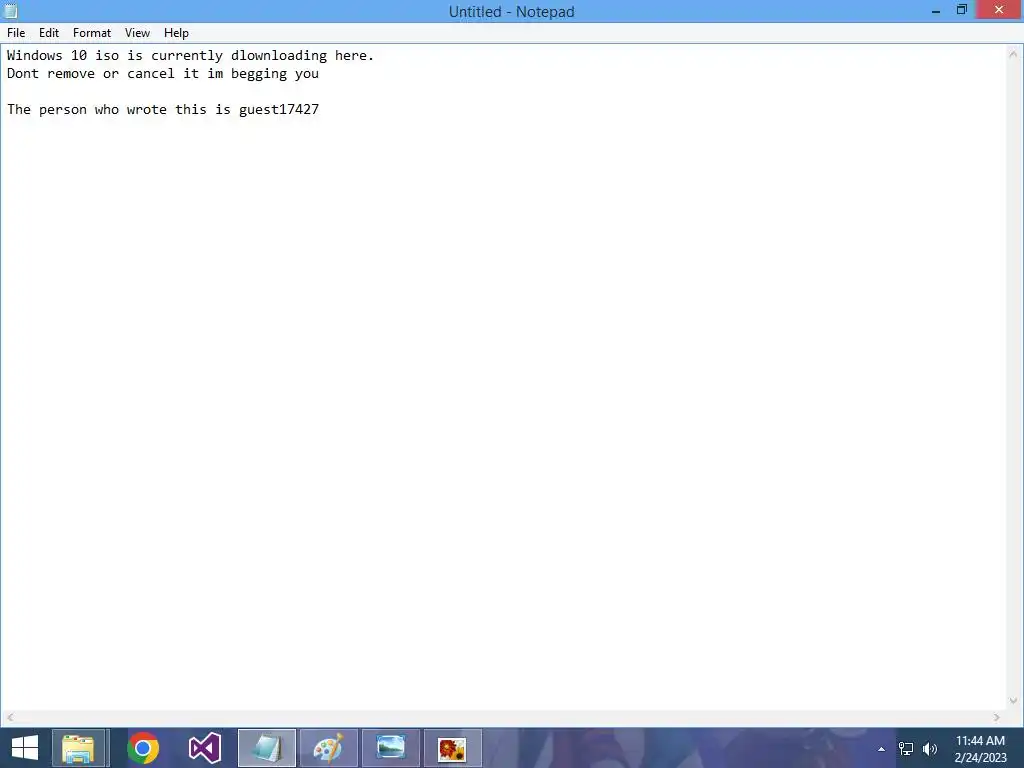Open the View menu
Screen dimensions: 1024x768
click(137, 33)
